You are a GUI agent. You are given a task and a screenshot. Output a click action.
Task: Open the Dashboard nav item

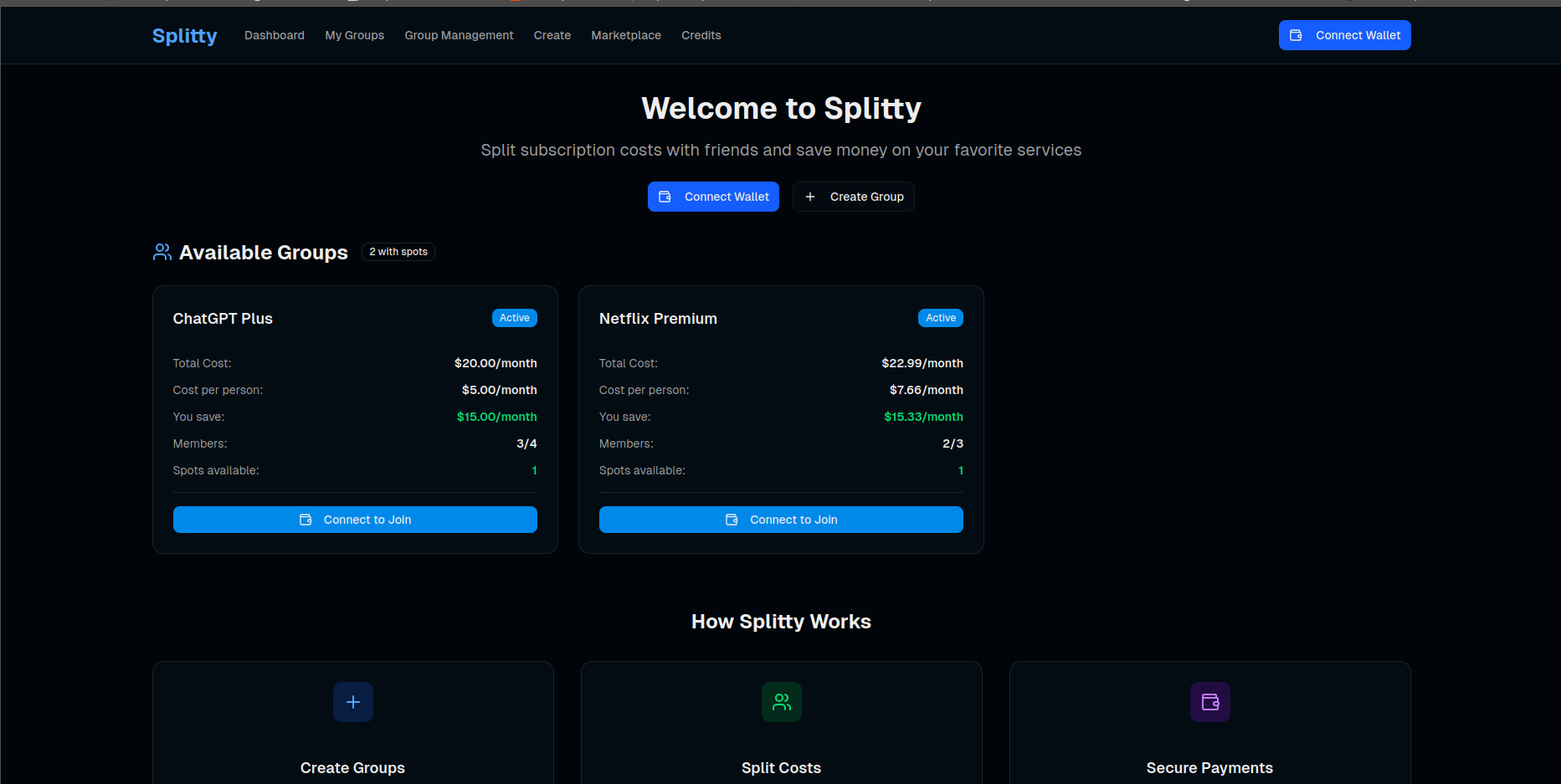(x=275, y=35)
